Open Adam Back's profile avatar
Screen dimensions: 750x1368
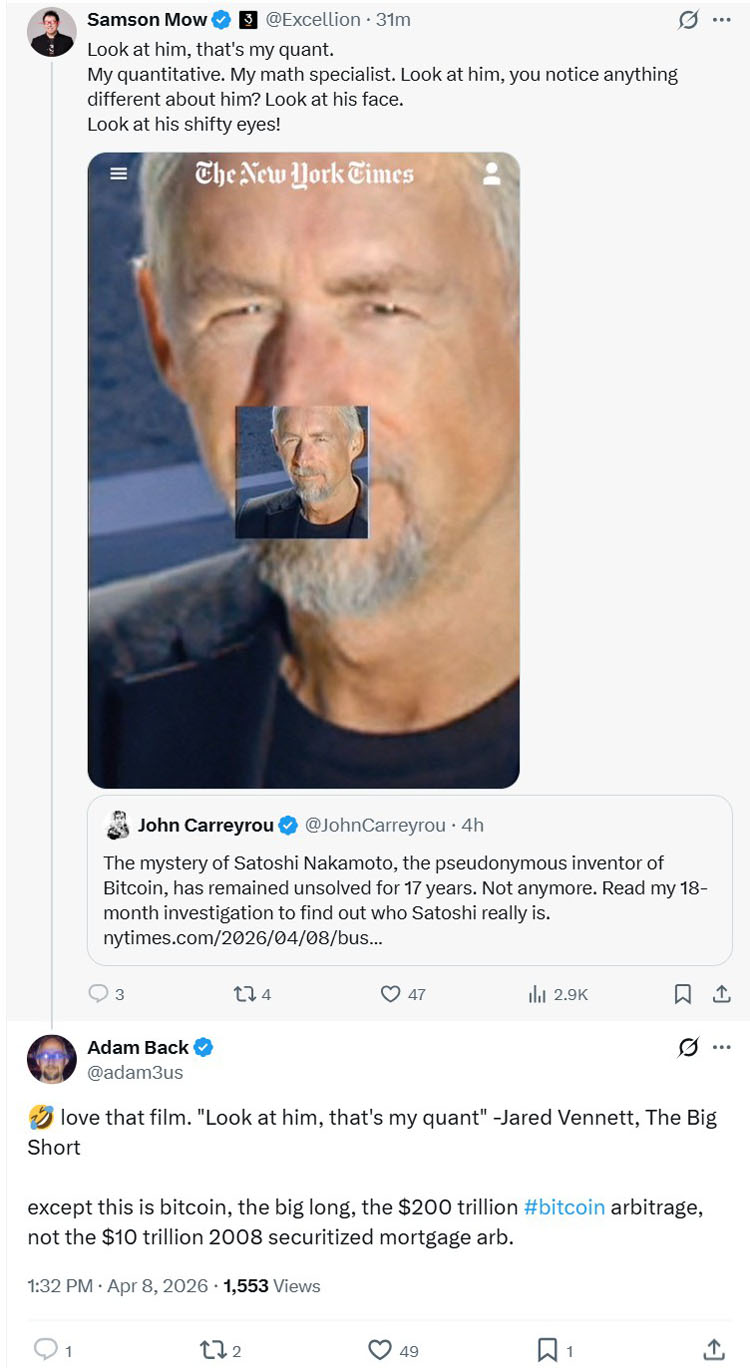point(52,1059)
